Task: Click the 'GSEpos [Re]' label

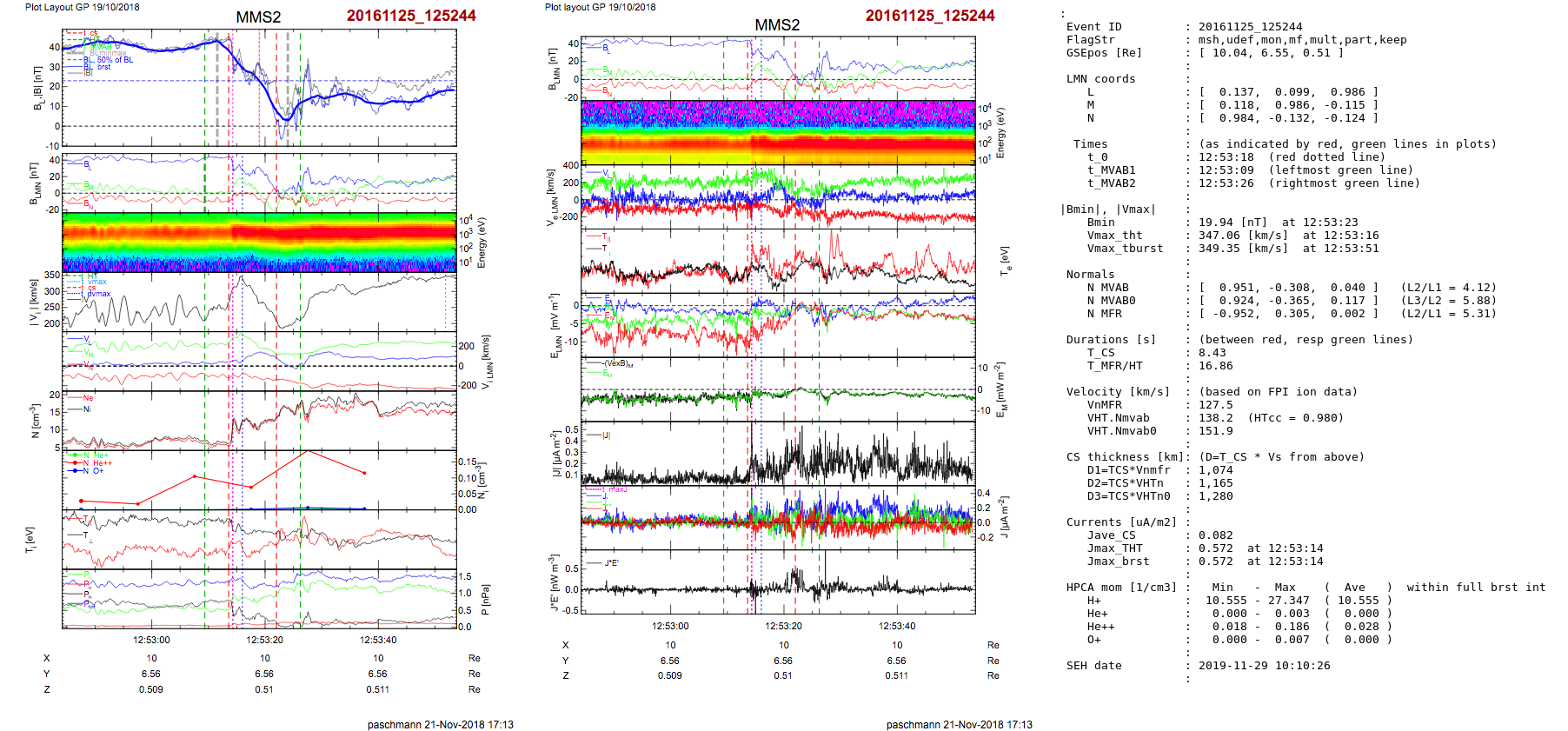Action: (1104, 53)
